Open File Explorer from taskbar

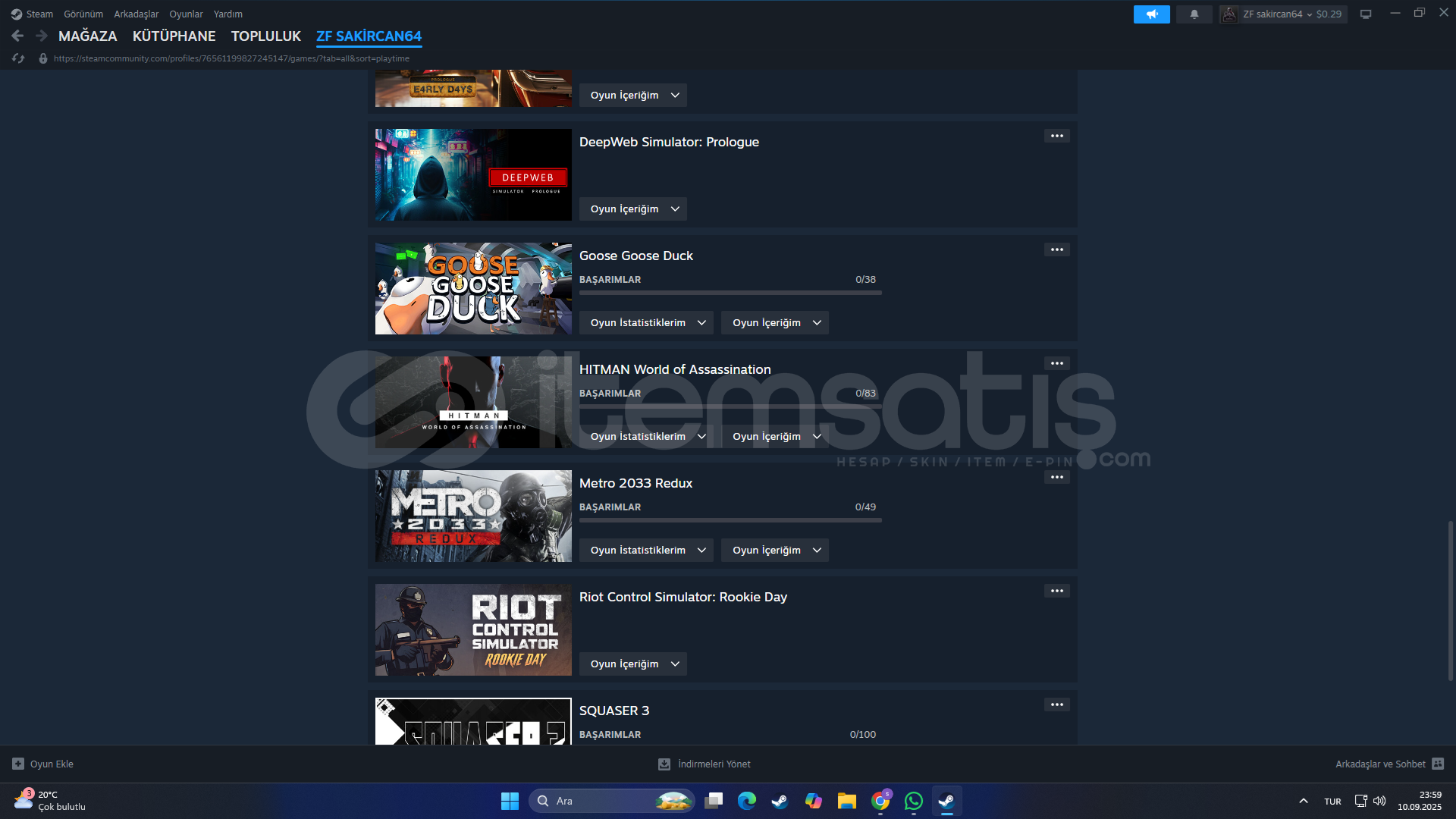coord(847,801)
